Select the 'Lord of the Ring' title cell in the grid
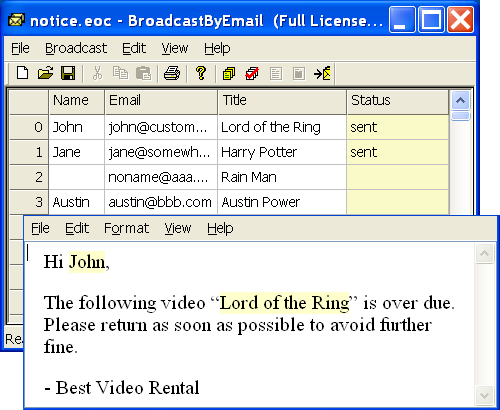500x410 pixels. tap(282, 127)
